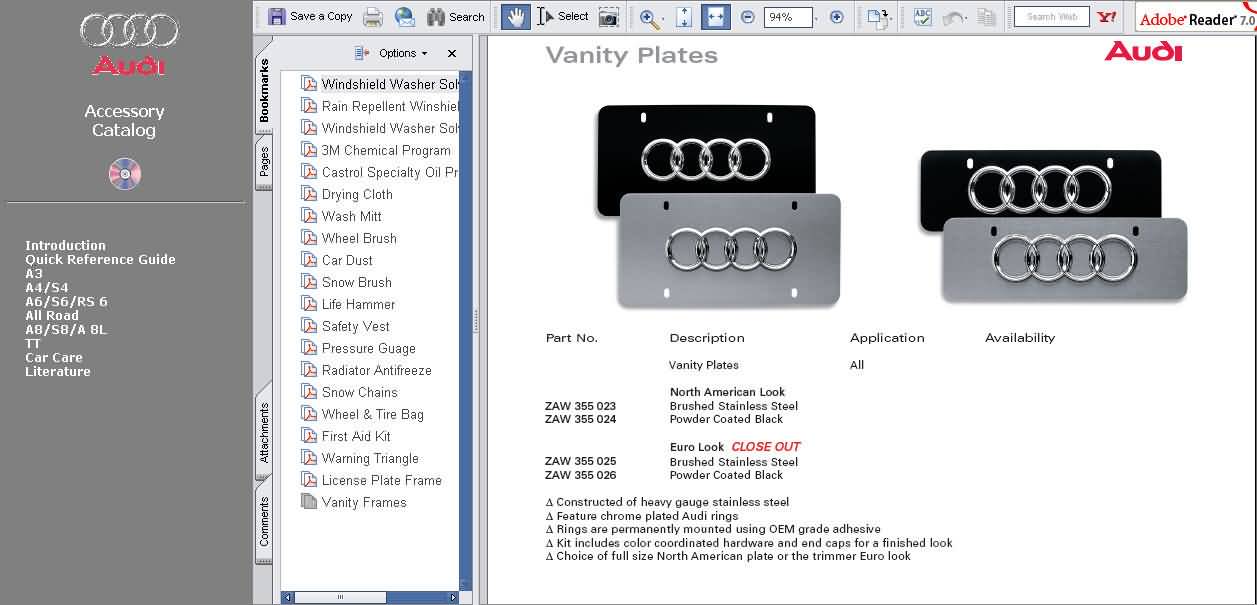1257x605 pixels.
Task: Open the Pressure Guage bookmark
Action: click(x=369, y=348)
